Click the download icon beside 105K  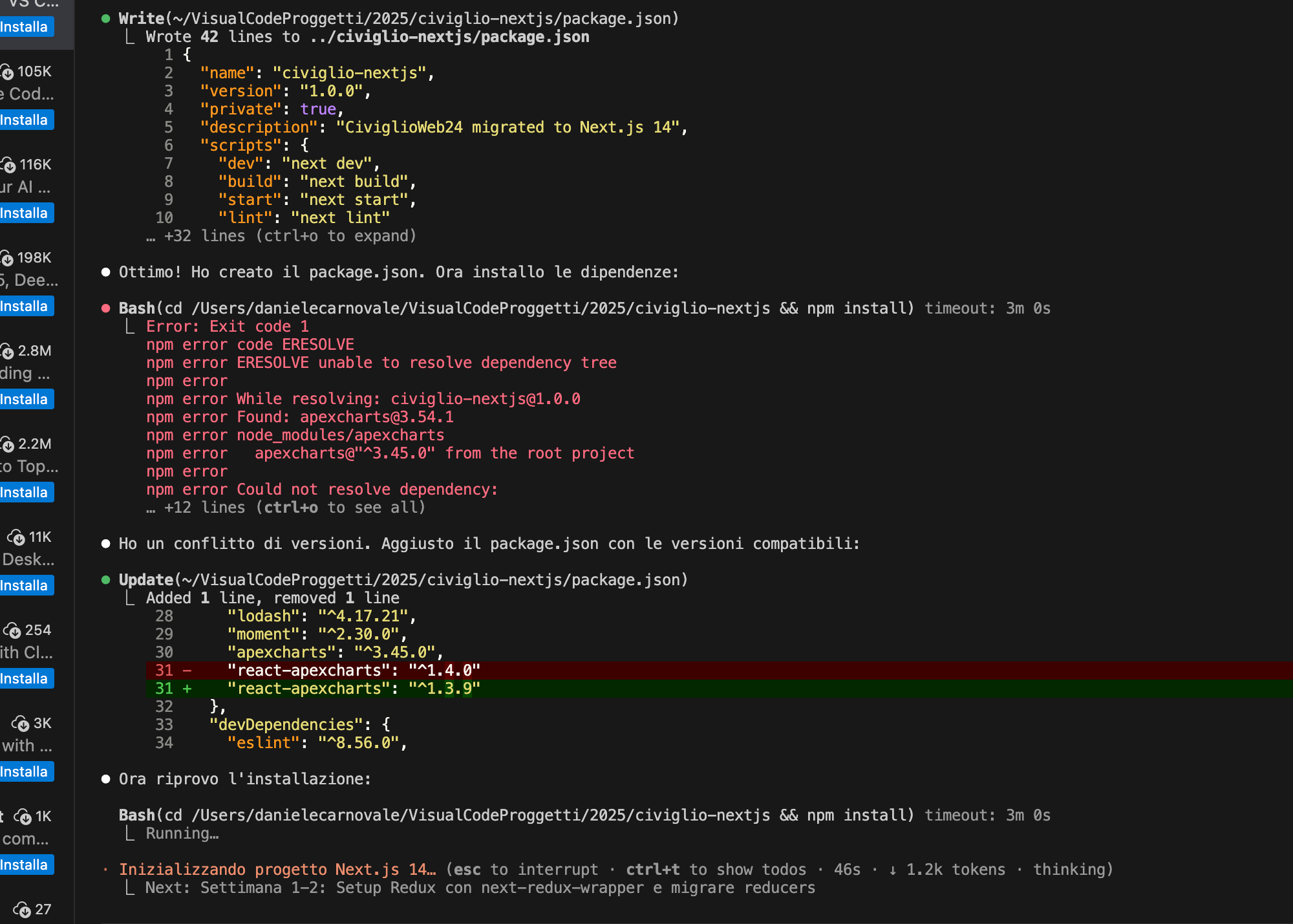point(7,72)
